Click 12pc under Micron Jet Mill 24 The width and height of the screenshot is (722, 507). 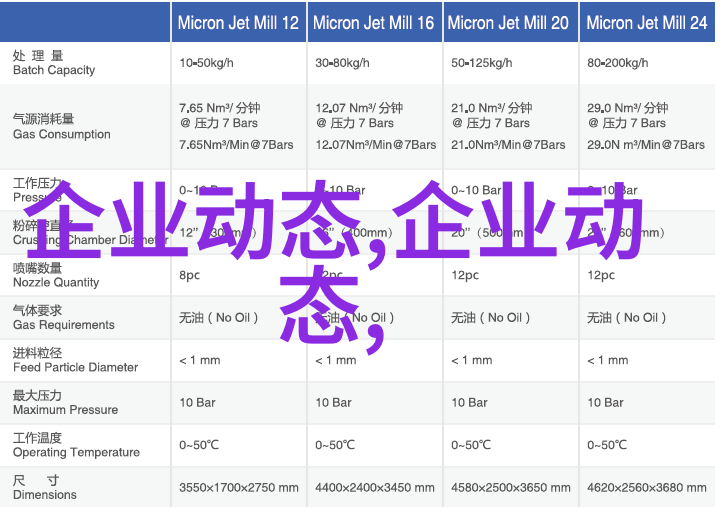600,275
